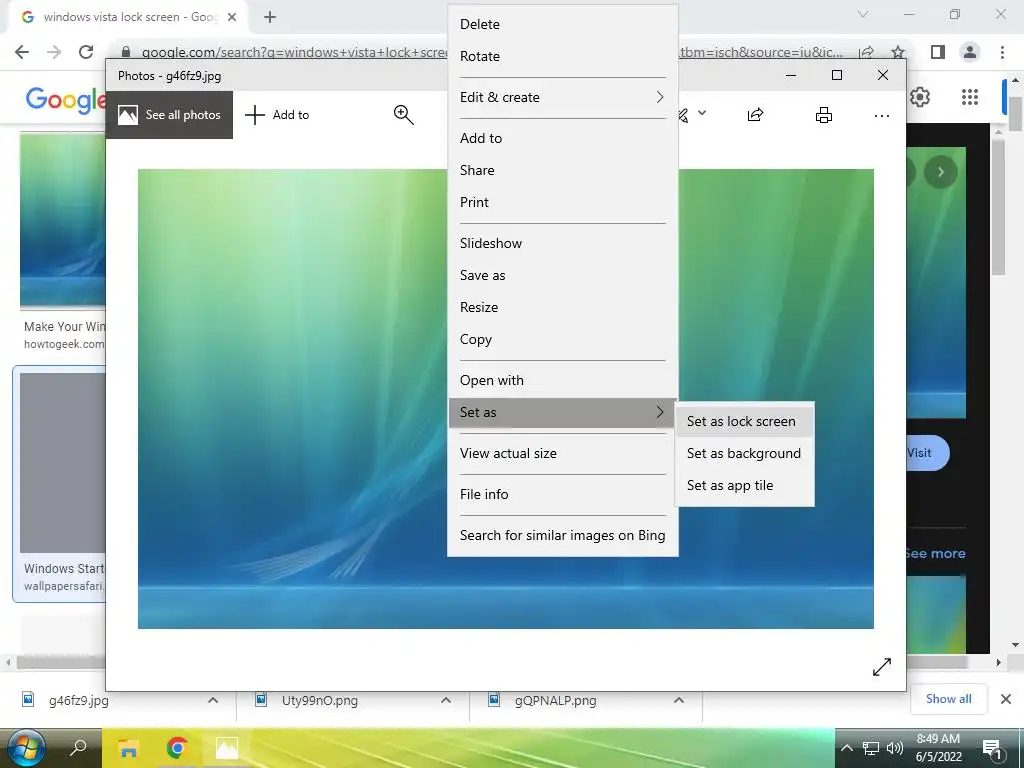
Task: Open a new Chrome tab with plus
Action: [x=270, y=18]
